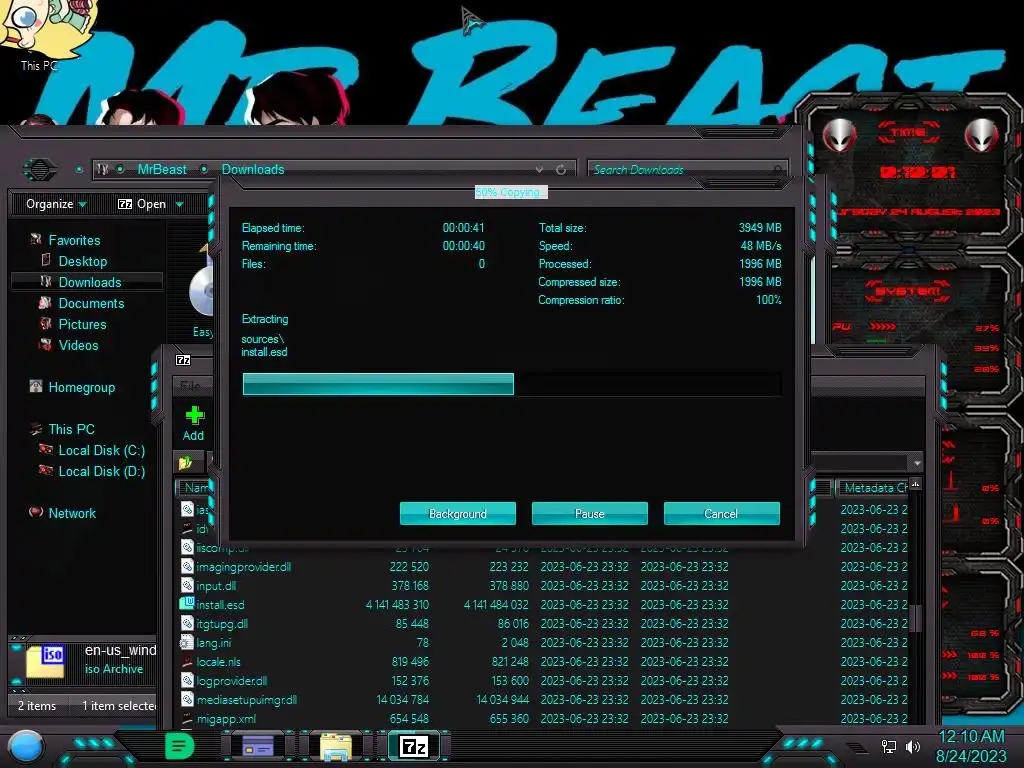The image size is (1024, 768).
Task: Expand the address bar history dropdown
Action: [x=539, y=170]
